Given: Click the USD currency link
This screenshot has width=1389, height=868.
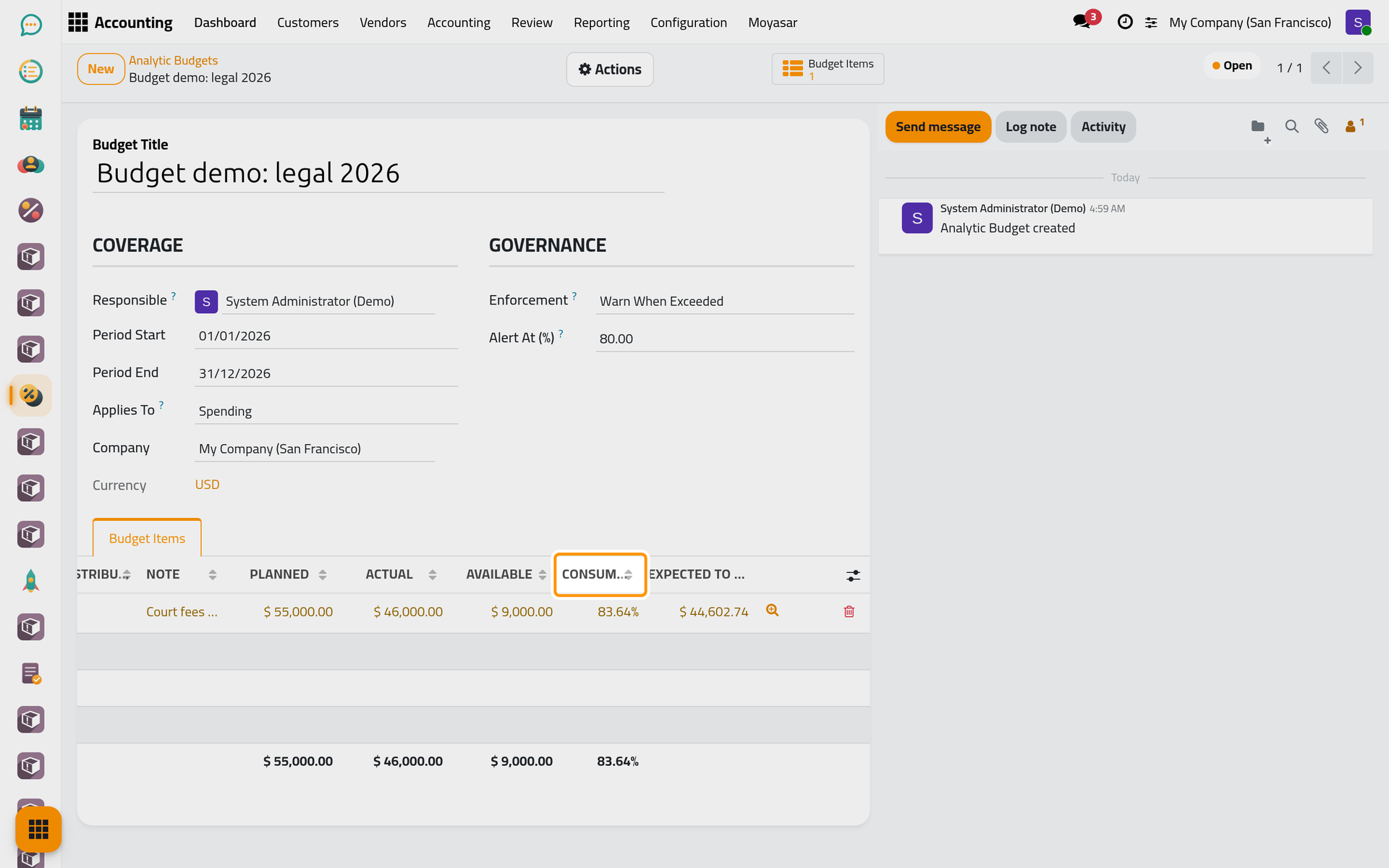Looking at the screenshot, I should (207, 485).
